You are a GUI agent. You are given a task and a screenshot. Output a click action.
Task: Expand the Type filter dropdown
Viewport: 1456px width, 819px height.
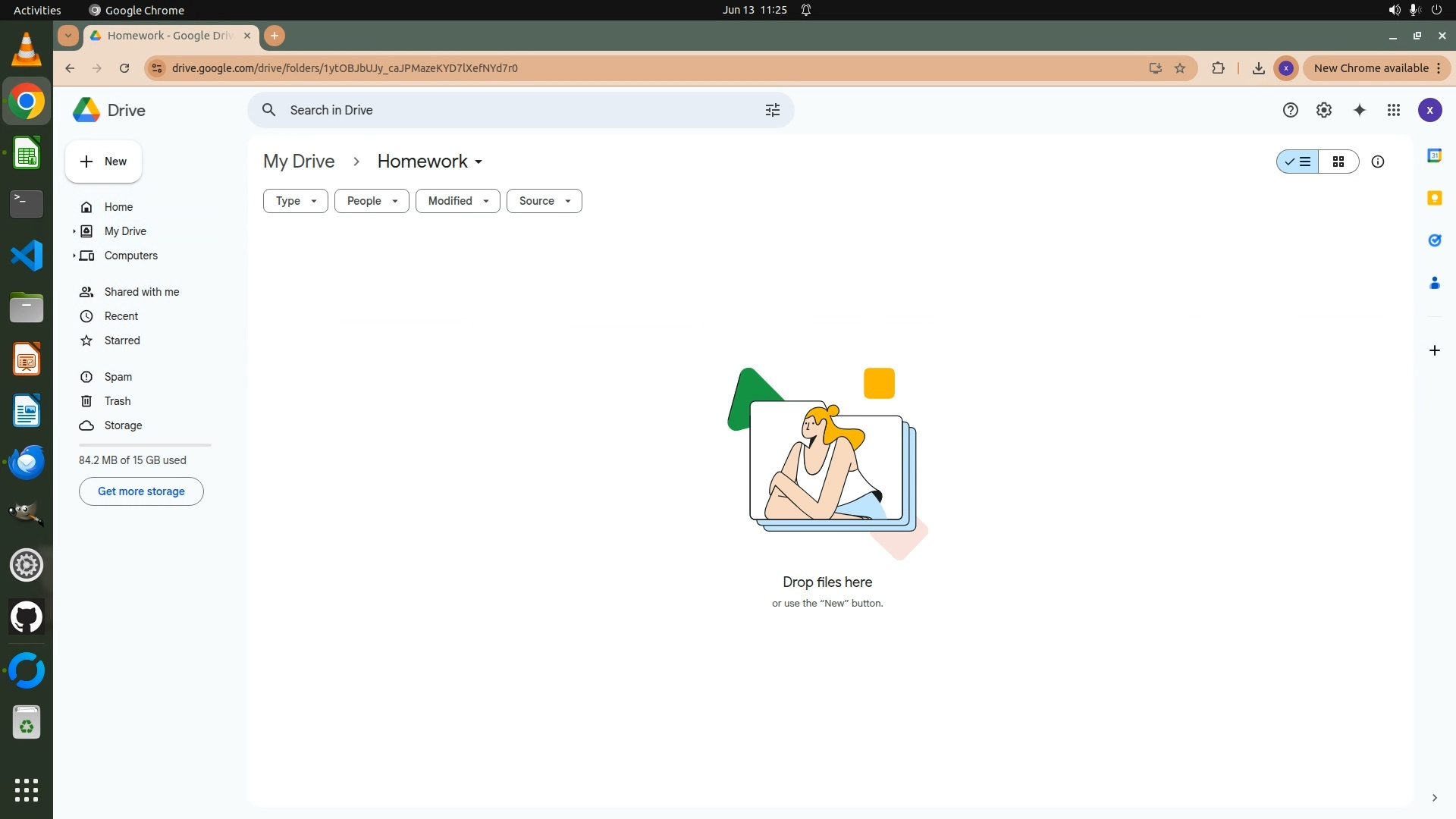click(295, 201)
